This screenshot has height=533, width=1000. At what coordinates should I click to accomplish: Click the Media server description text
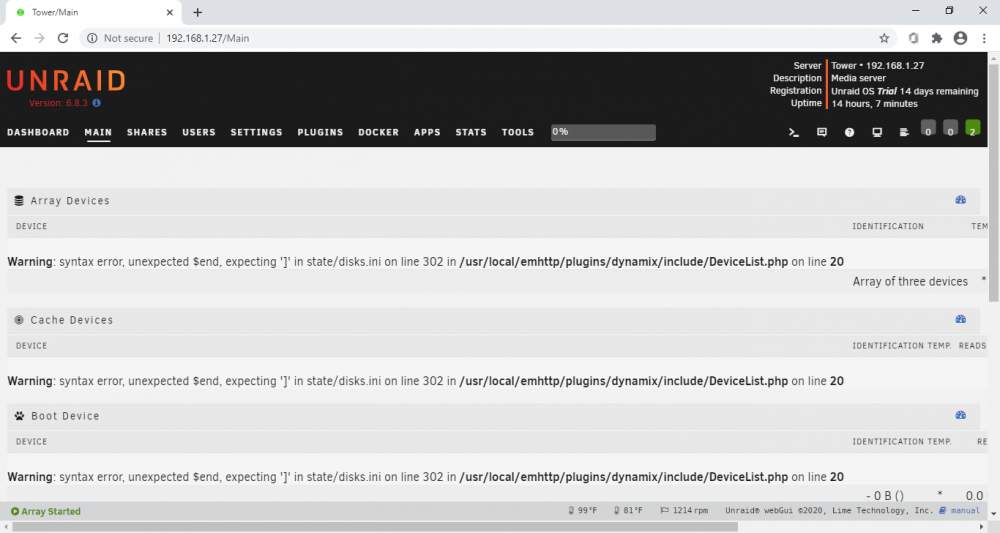tap(858, 78)
